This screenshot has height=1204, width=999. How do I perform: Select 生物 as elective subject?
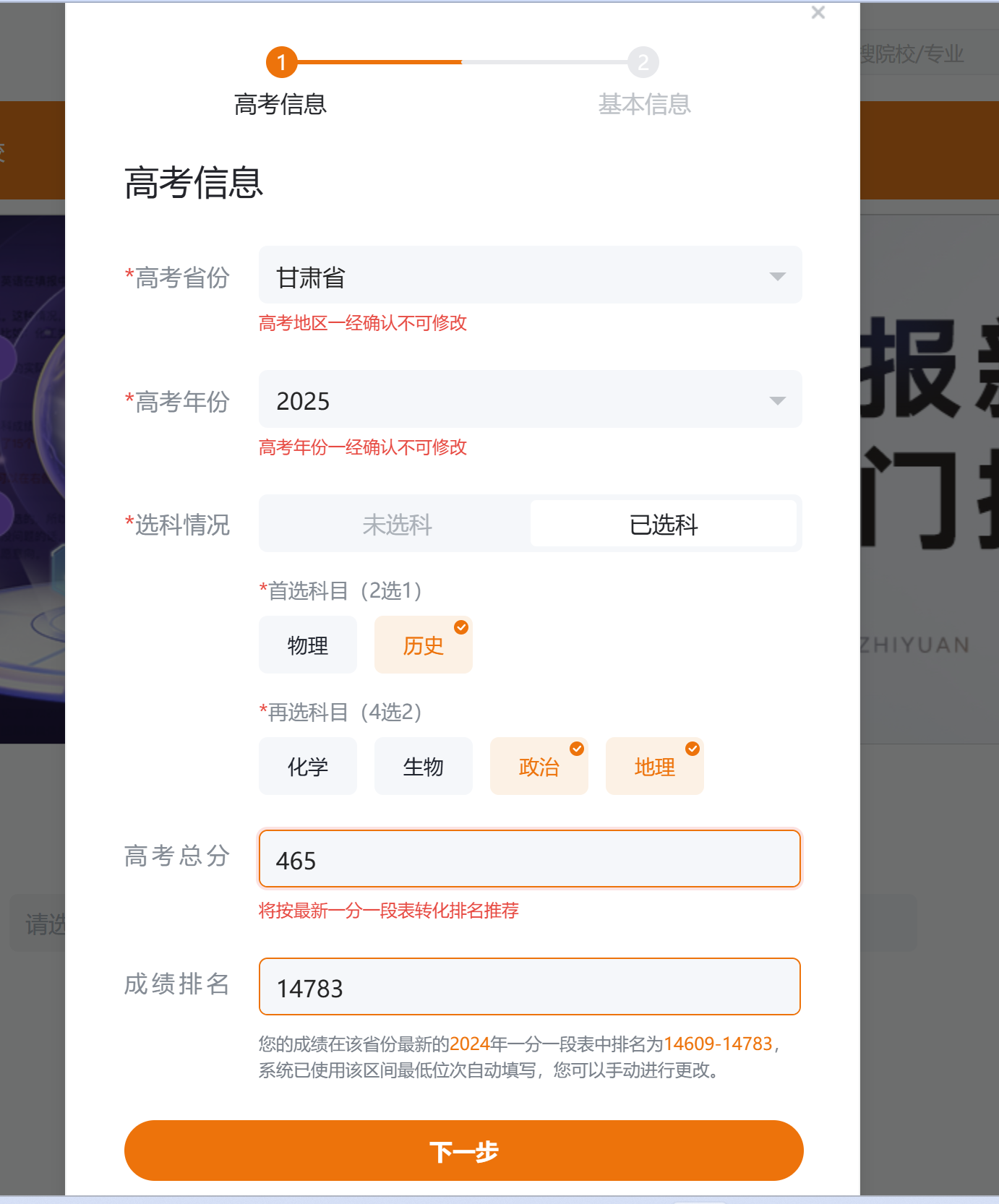pos(424,766)
